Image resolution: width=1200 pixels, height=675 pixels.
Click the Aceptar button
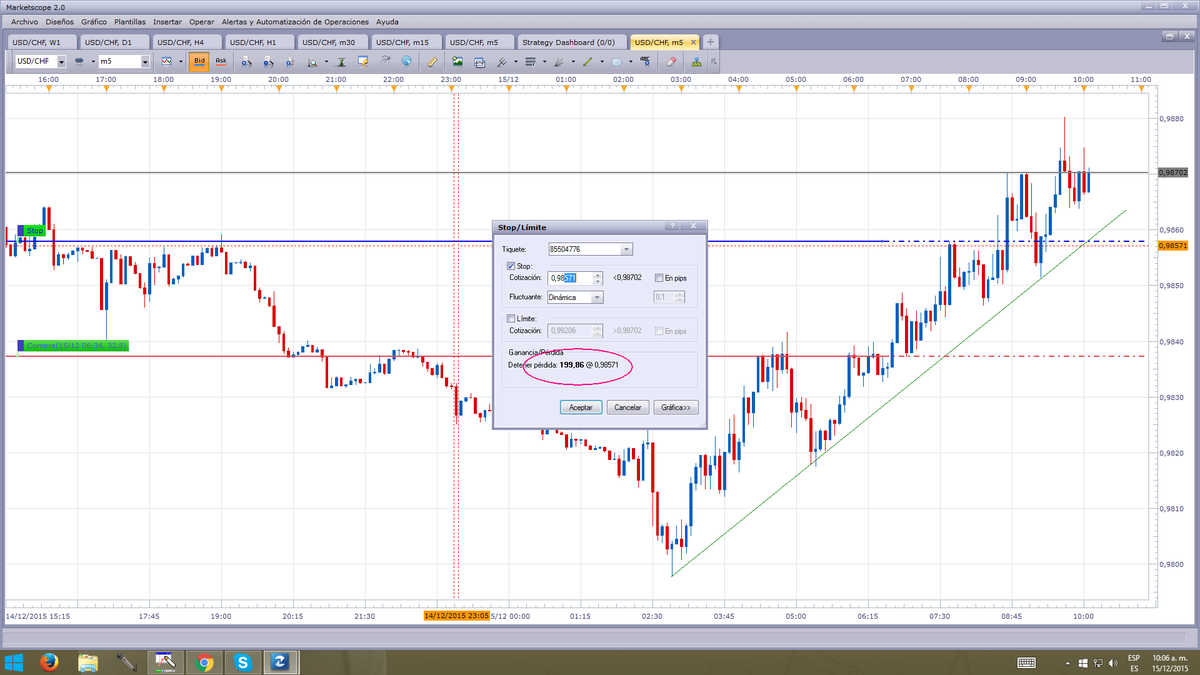click(580, 407)
